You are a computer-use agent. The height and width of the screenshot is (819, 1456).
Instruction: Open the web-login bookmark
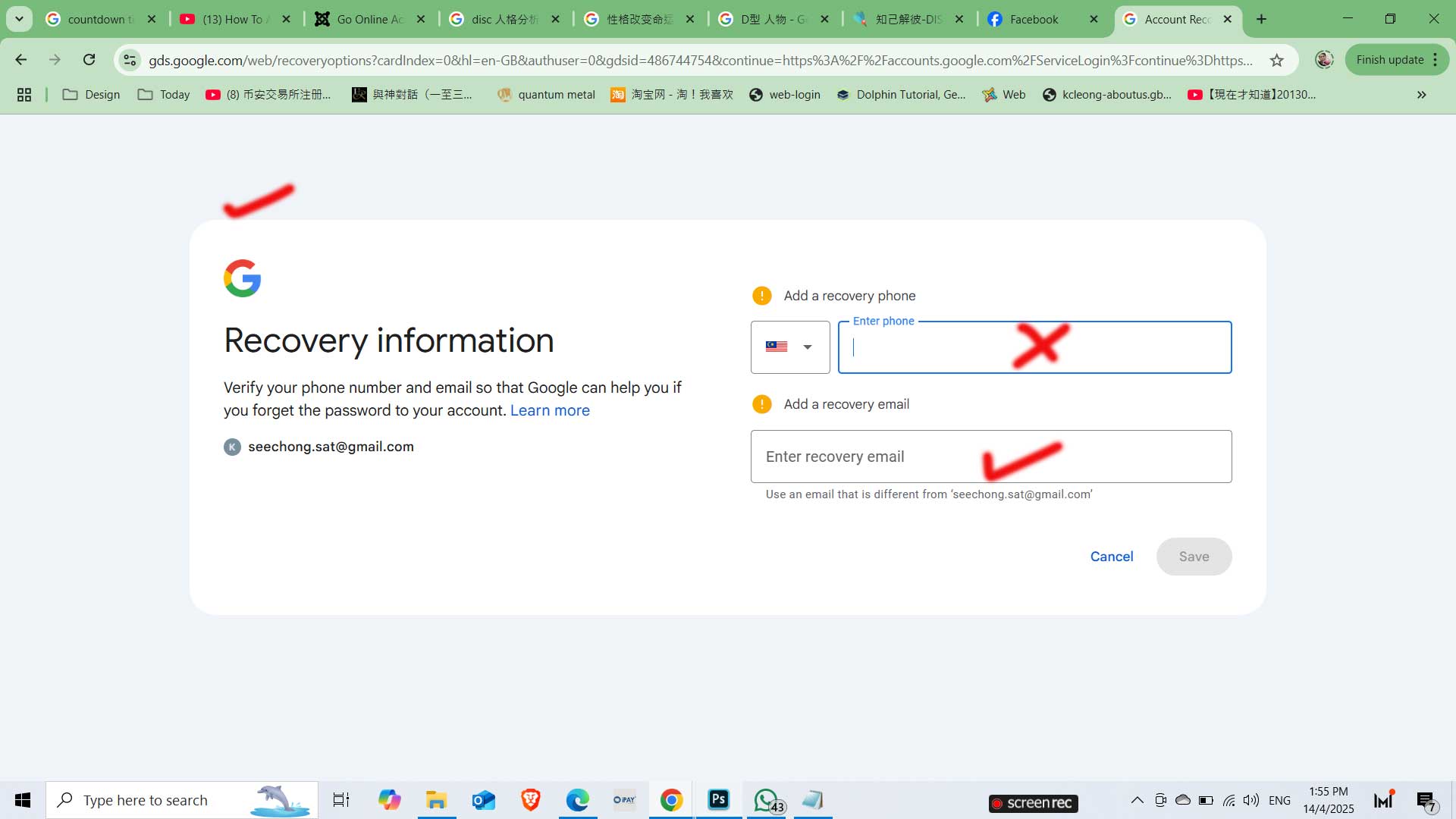[x=785, y=95]
